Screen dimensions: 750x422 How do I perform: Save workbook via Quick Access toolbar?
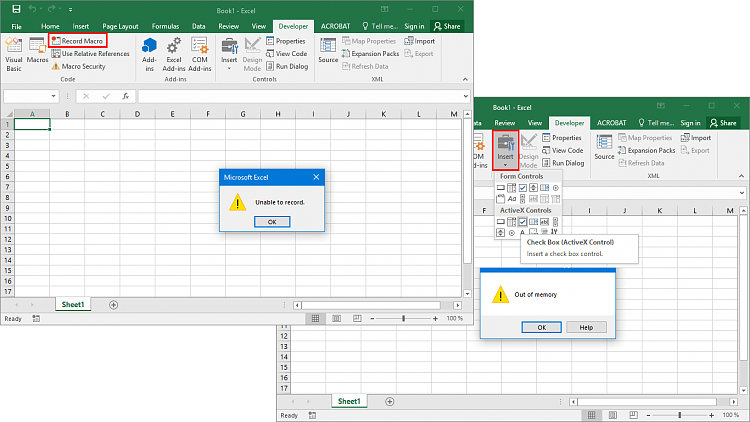coord(16,9)
